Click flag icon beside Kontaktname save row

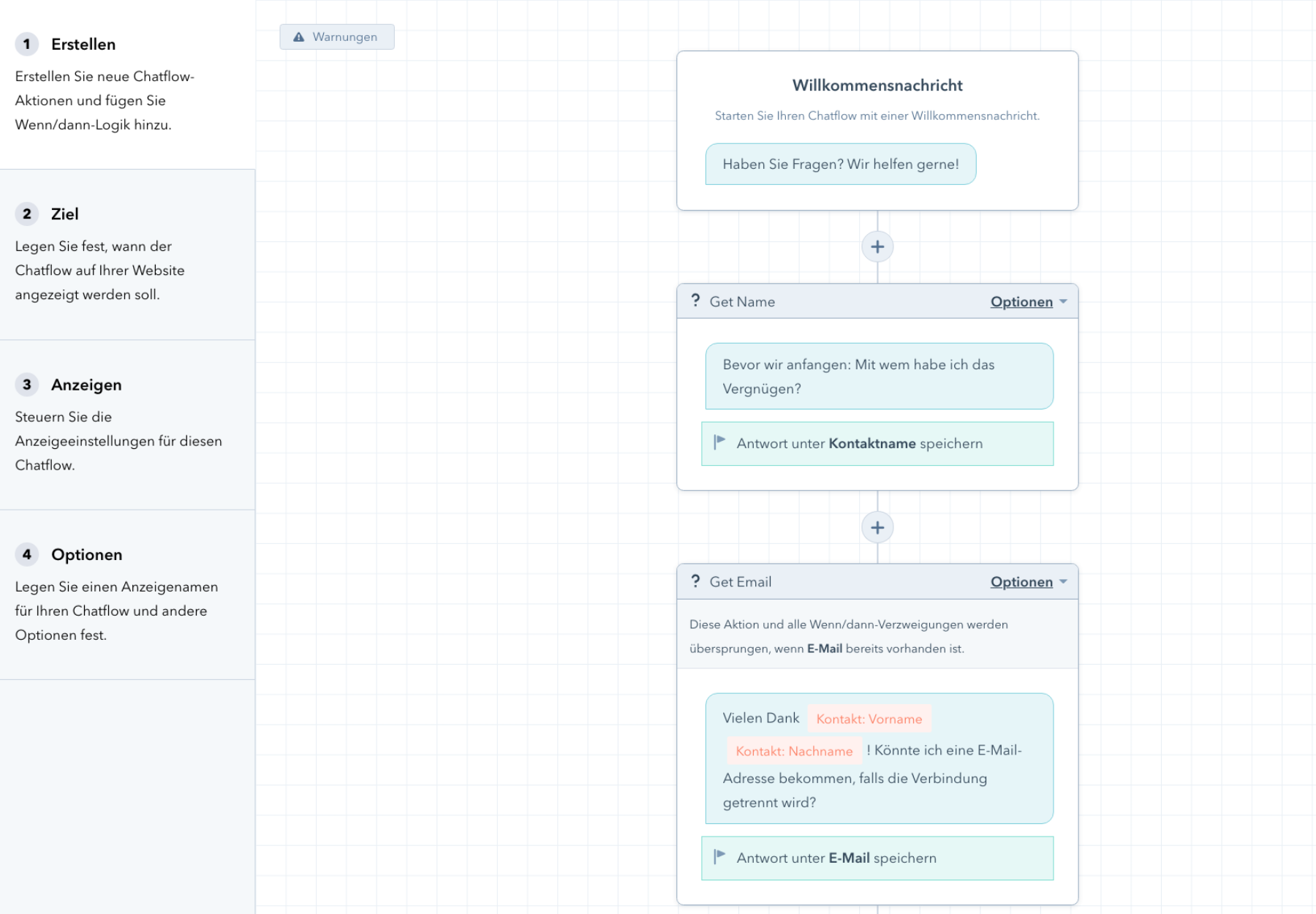(719, 442)
